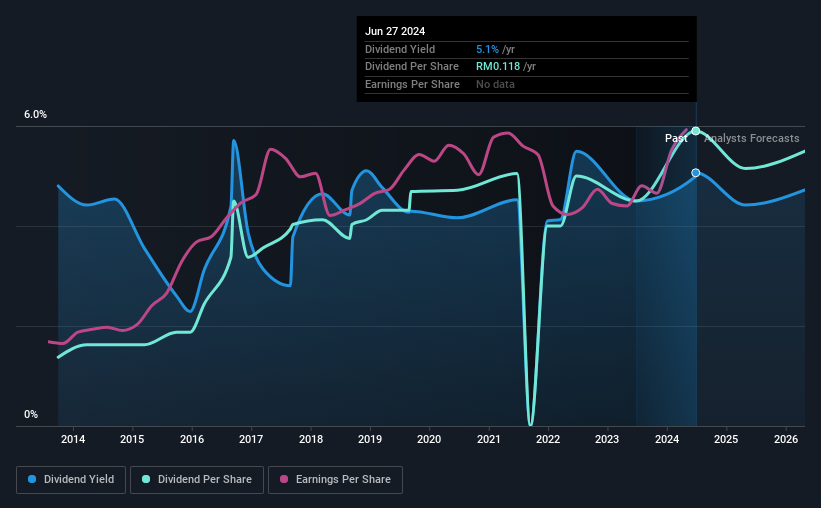The width and height of the screenshot is (821, 508).
Task: Click the 2026 x-axis year label
Action: click(786, 439)
